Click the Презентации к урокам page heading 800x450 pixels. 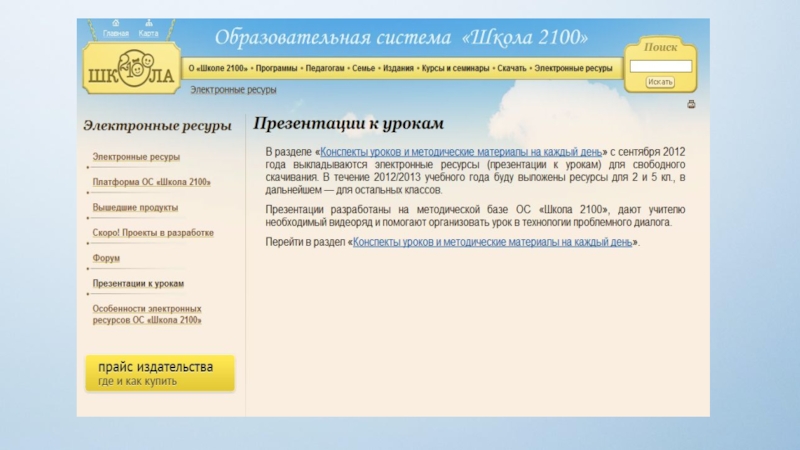[x=348, y=123]
